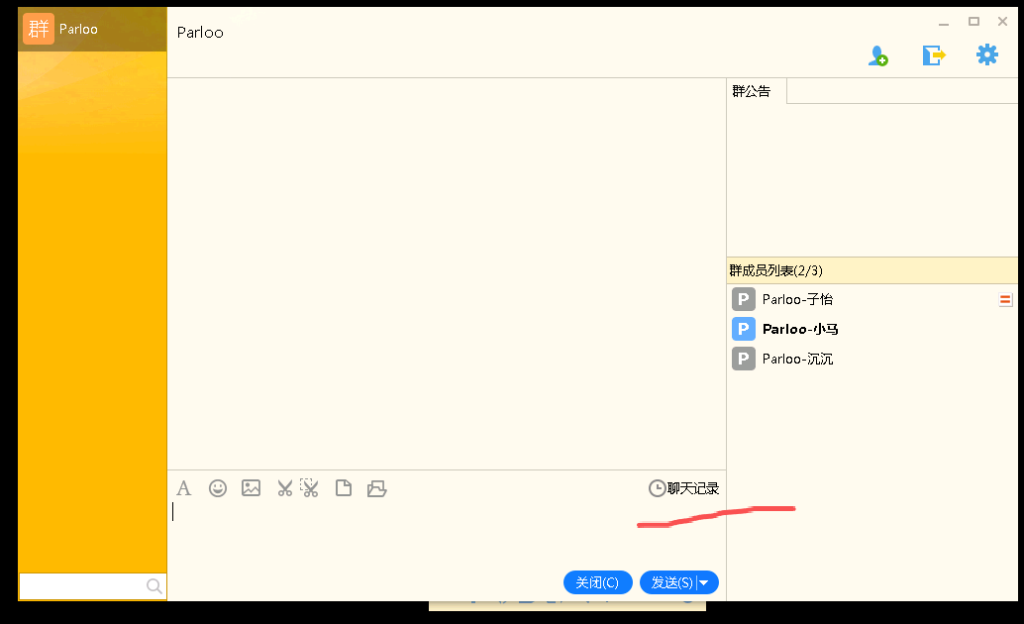Click the insert image icon
Screen dimensions: 1024x624
pos(251,488)
